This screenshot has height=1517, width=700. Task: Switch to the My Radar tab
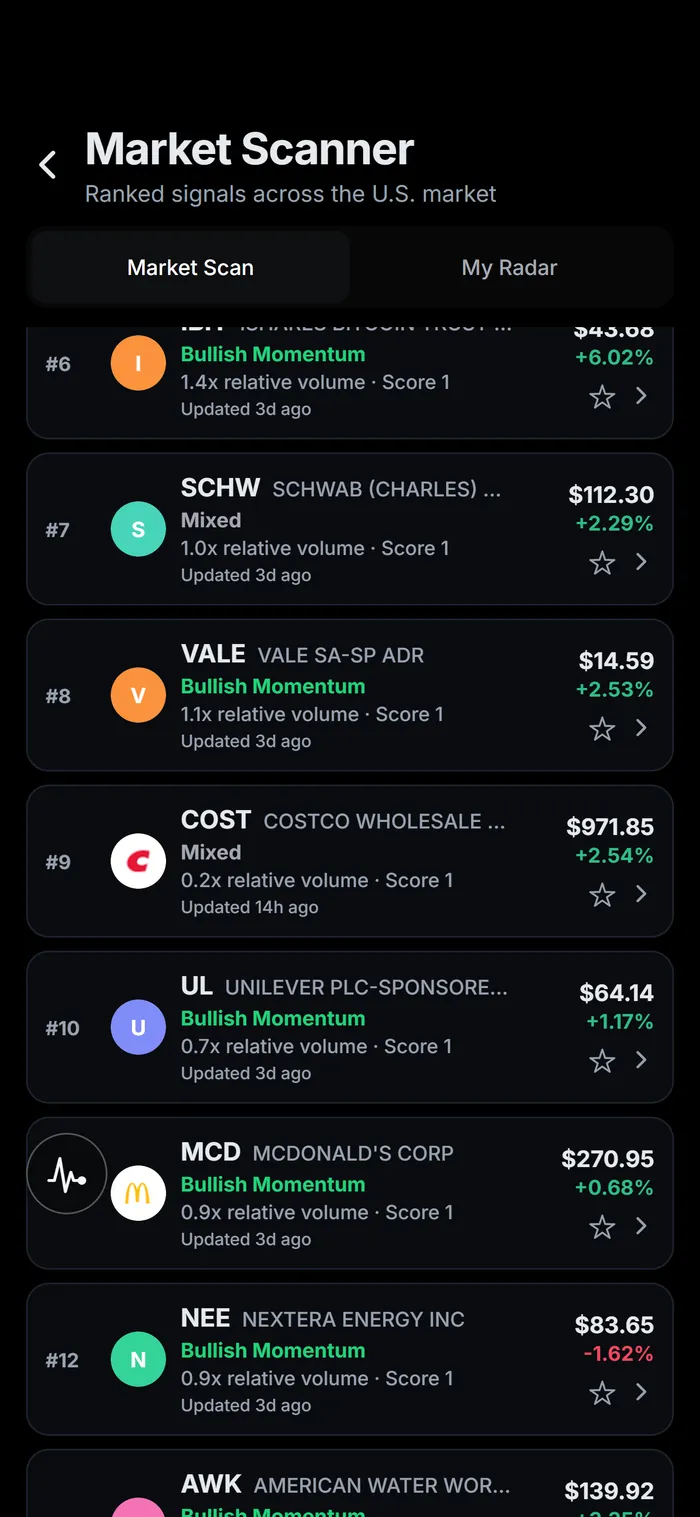[509, 267]
